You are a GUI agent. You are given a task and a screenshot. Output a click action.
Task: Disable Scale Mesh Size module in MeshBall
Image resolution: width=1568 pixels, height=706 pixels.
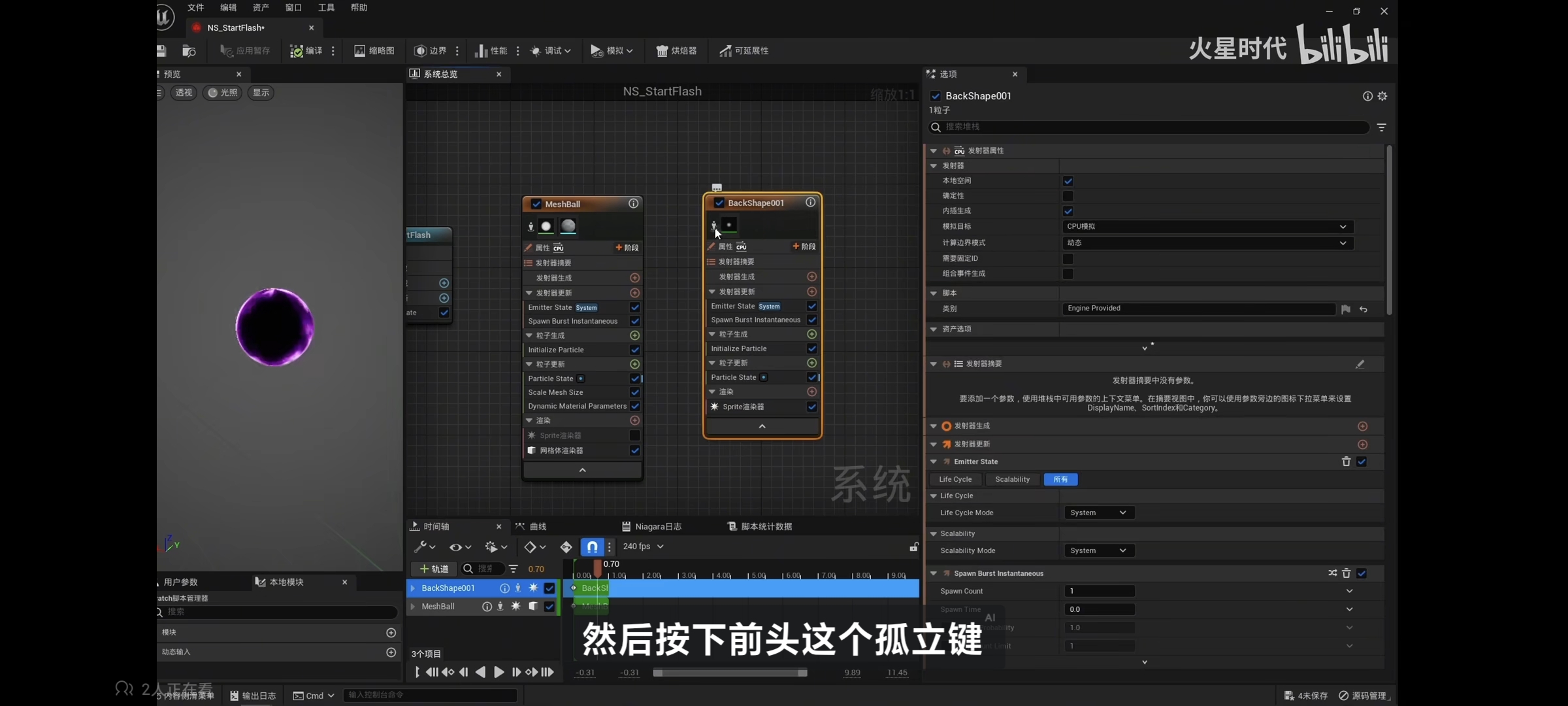[634, 392]
